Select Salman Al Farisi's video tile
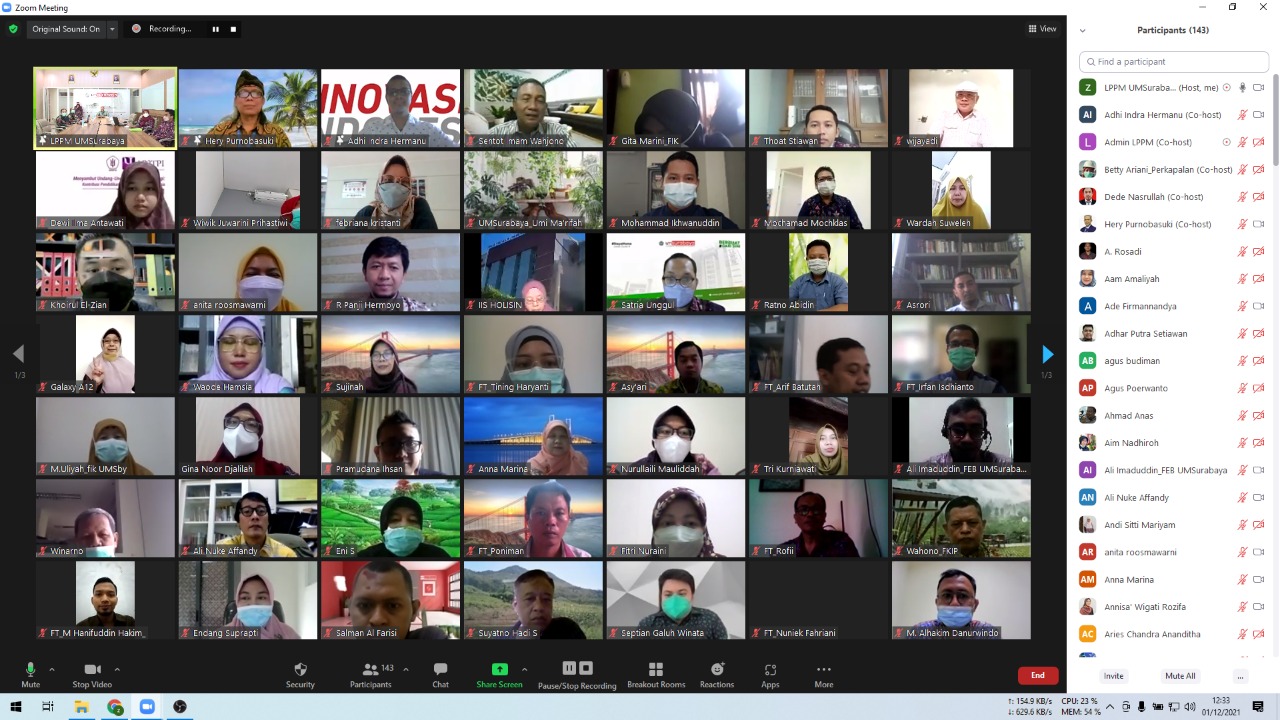The width and height of the screenshot is (1280, 720). [390, 600]
